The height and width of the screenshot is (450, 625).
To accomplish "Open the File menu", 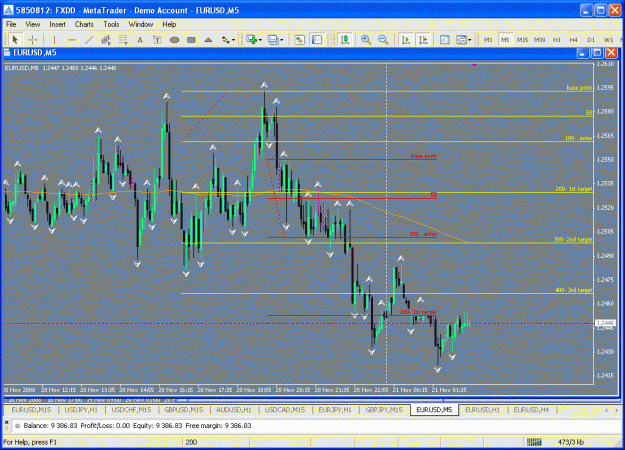I will point(11,24).
